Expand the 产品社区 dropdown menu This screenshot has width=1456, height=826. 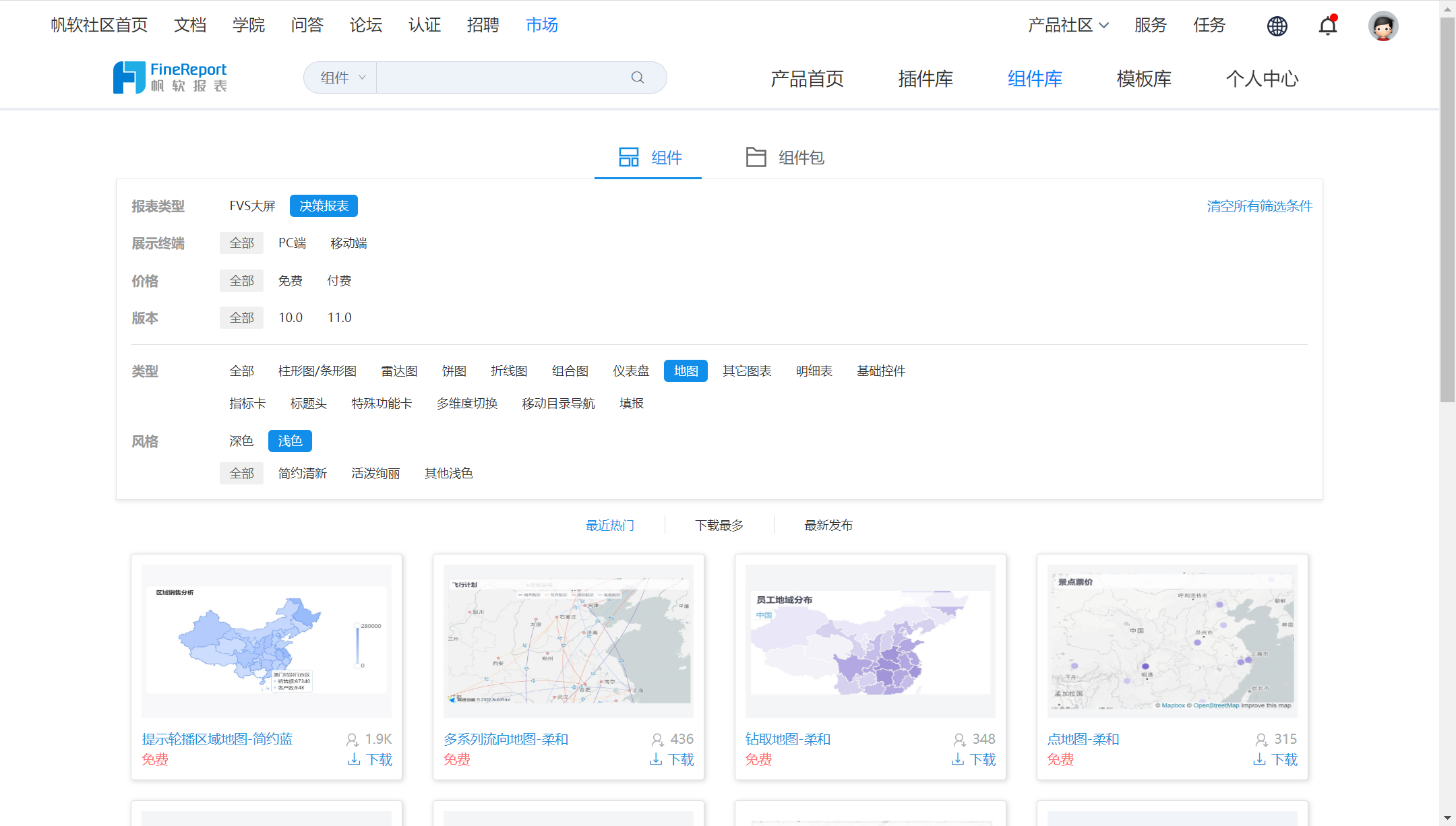pos(1068,26)
